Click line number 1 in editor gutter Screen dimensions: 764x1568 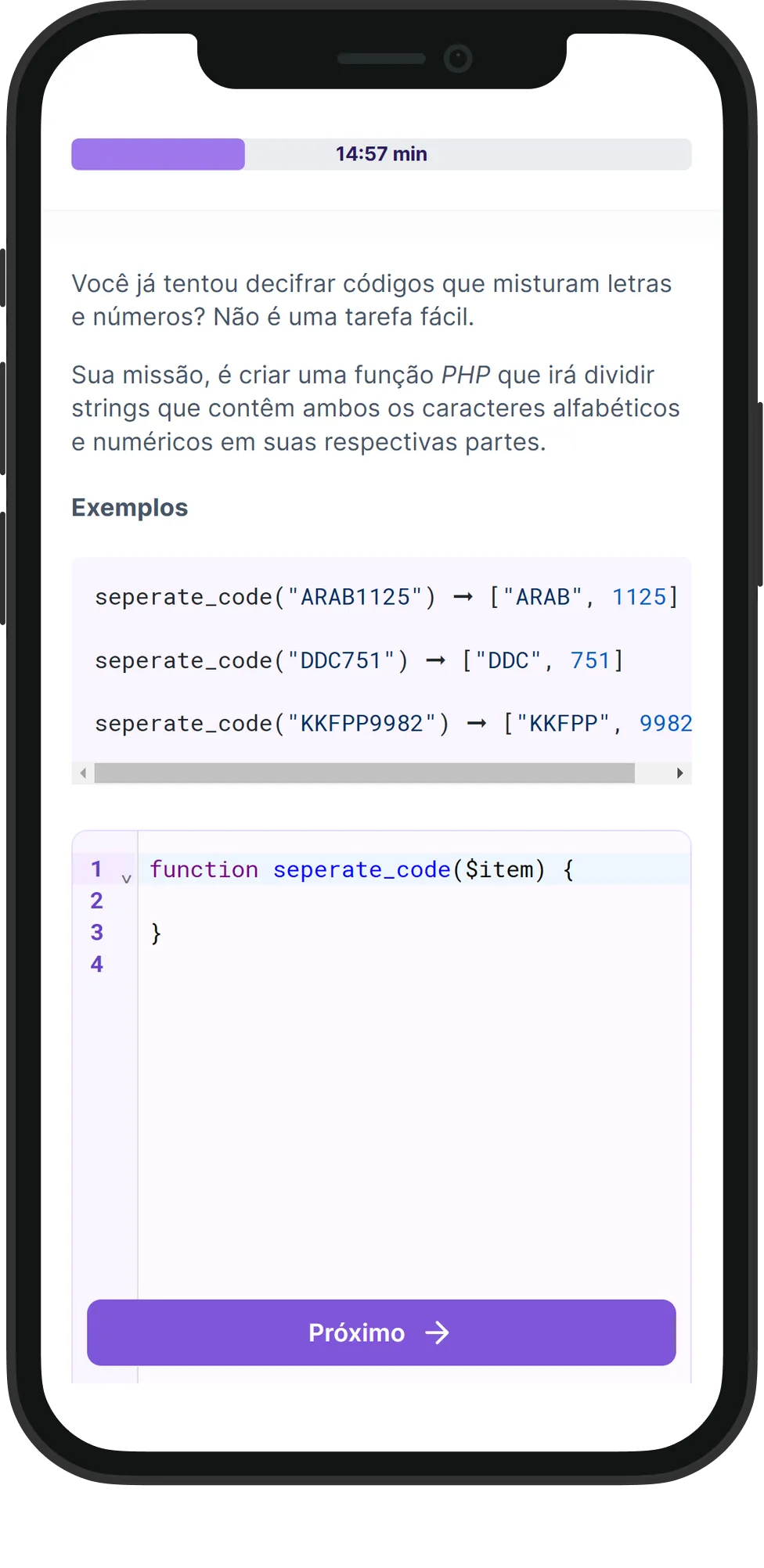click(97, 869)
